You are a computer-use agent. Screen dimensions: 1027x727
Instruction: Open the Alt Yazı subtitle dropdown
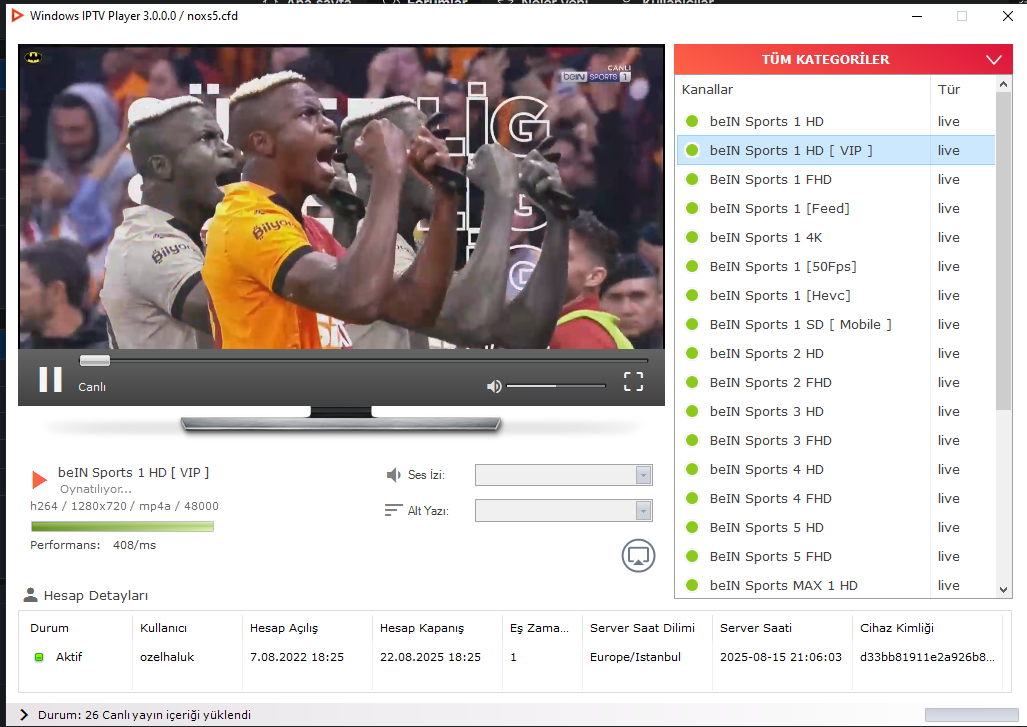click(x=564, y=510)
